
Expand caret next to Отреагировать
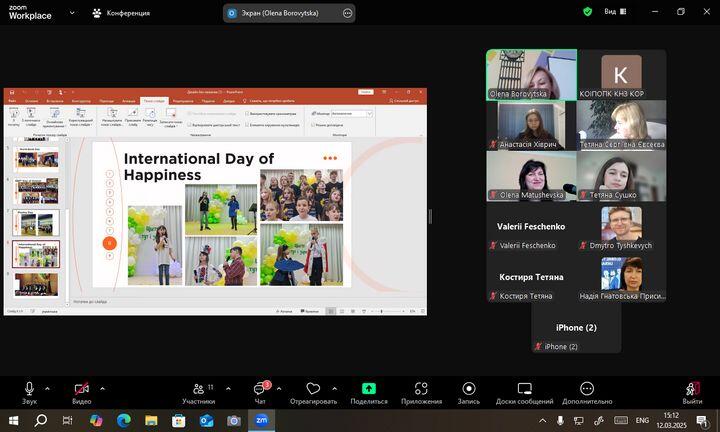pos(334,389)
